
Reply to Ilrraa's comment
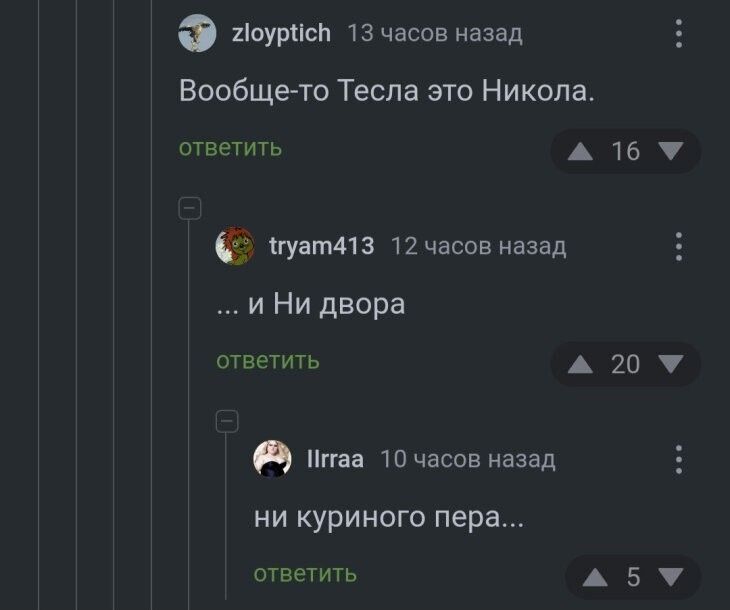click(x=305, y=573)
